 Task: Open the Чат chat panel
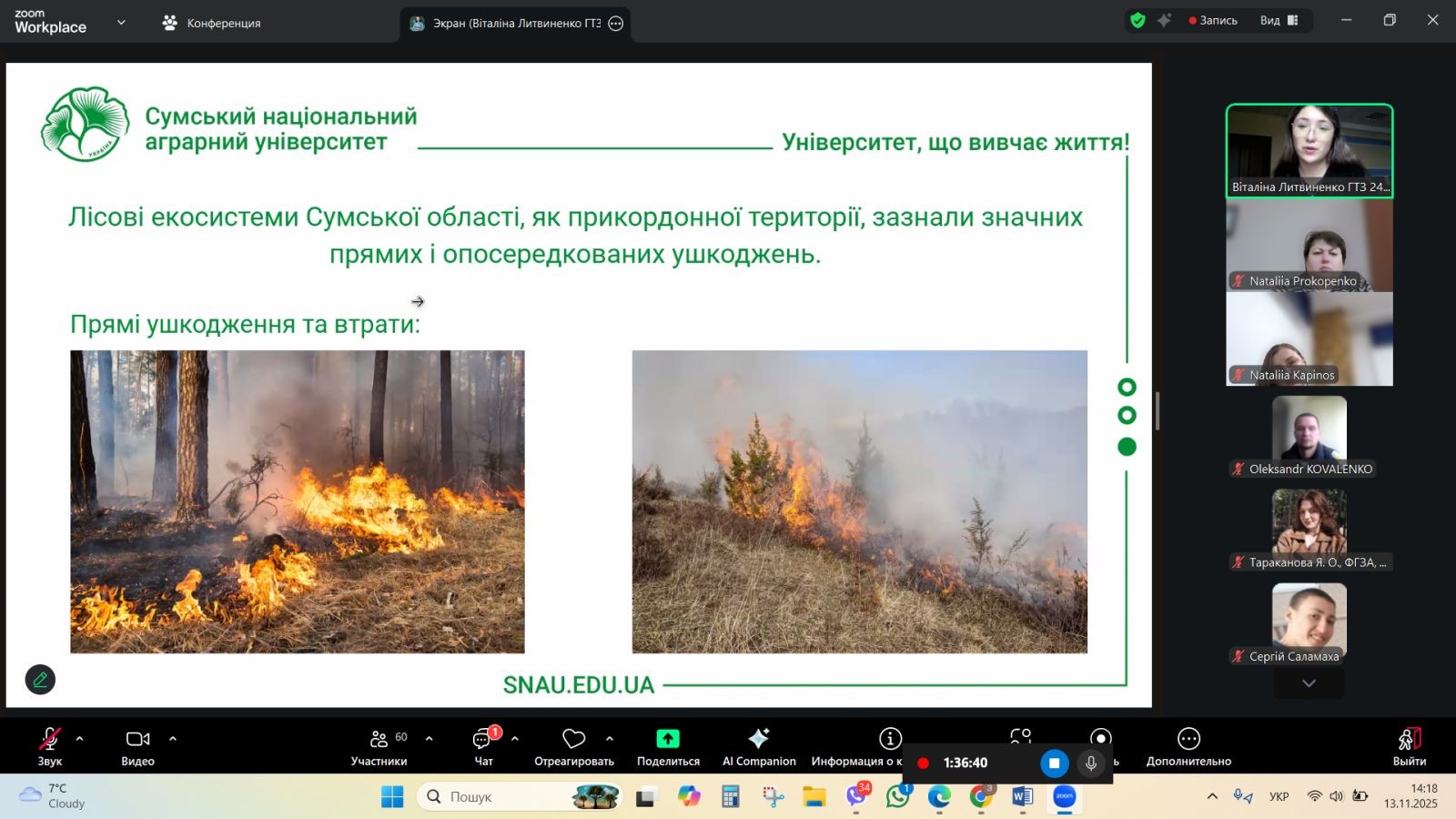tap(483, 739)
